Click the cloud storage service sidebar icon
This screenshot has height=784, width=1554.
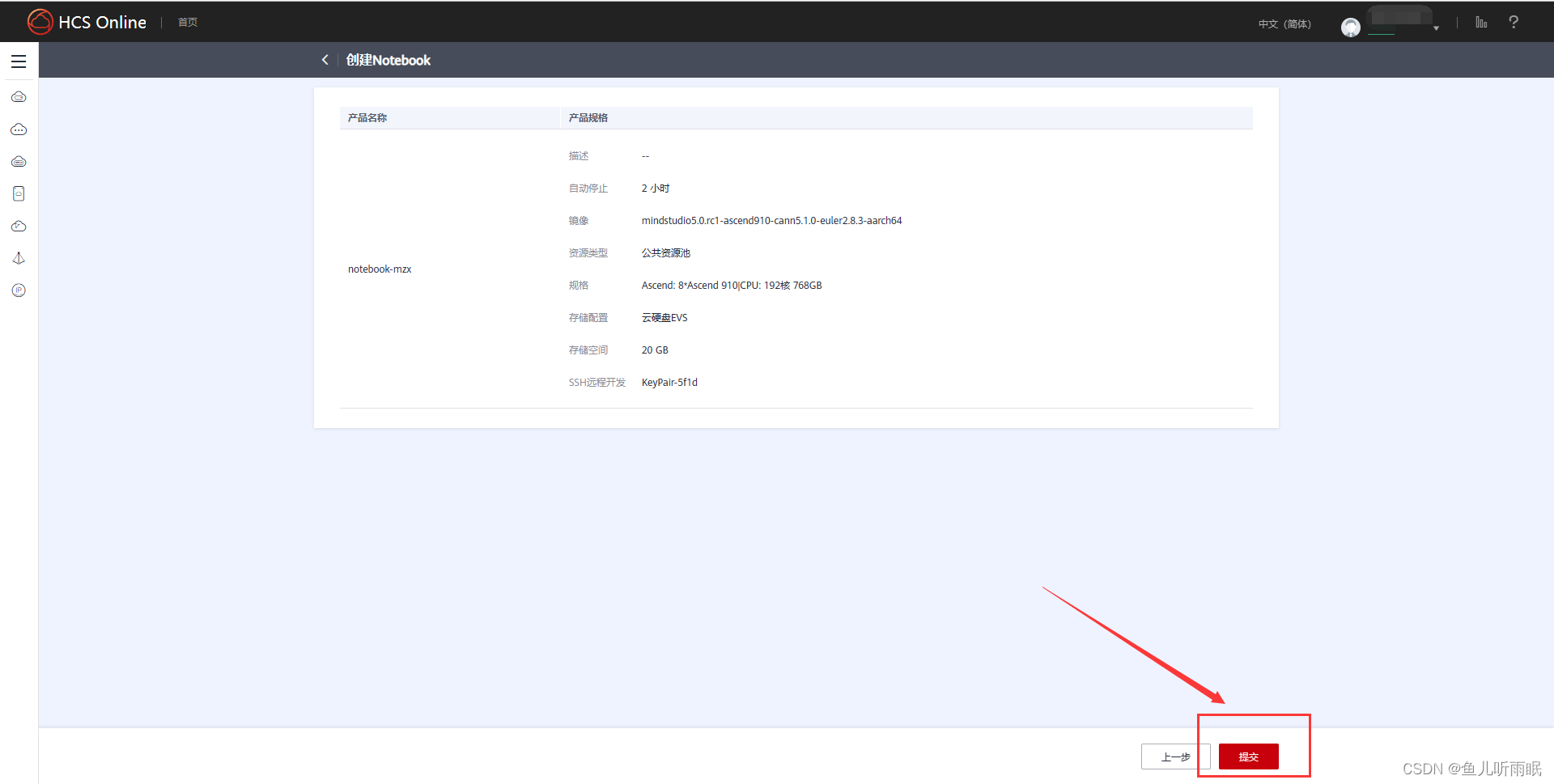click(x=19, y=161)
